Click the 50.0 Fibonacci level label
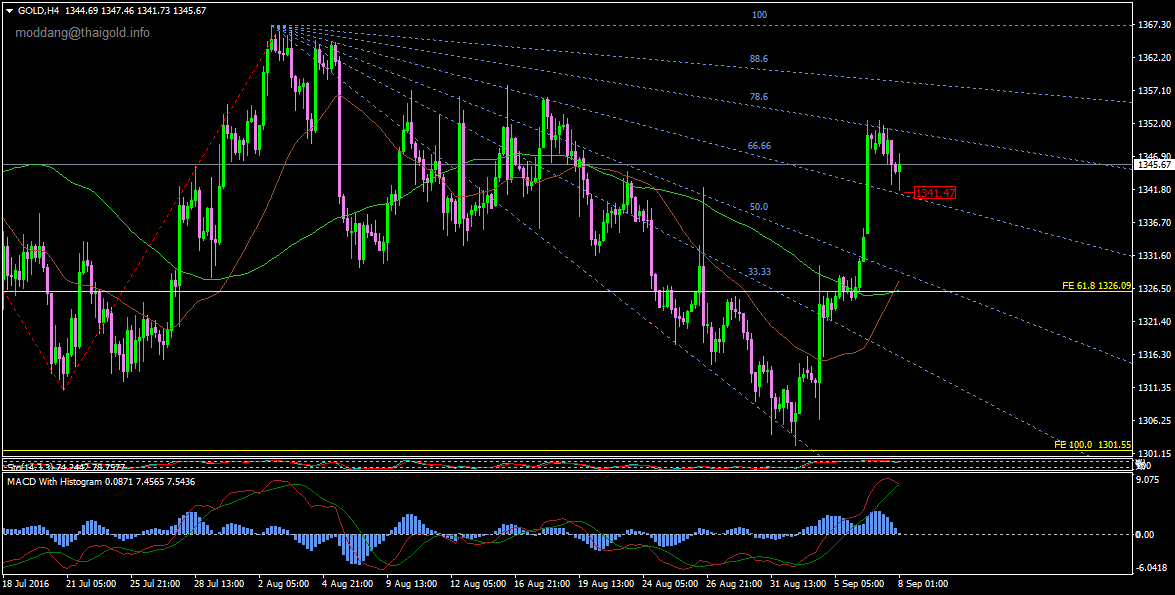This screenshot has width=1175, height=595. (759, 207)
